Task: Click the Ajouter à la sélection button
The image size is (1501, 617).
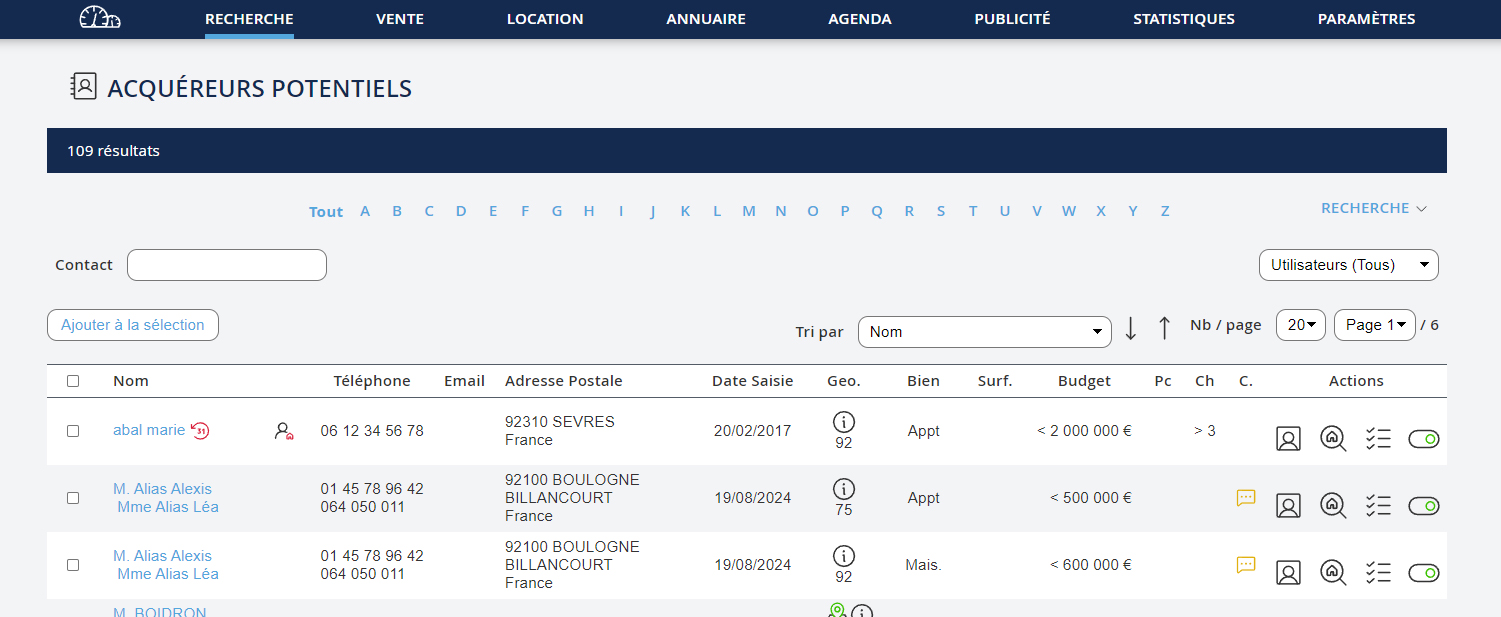Action: point(133,325)
